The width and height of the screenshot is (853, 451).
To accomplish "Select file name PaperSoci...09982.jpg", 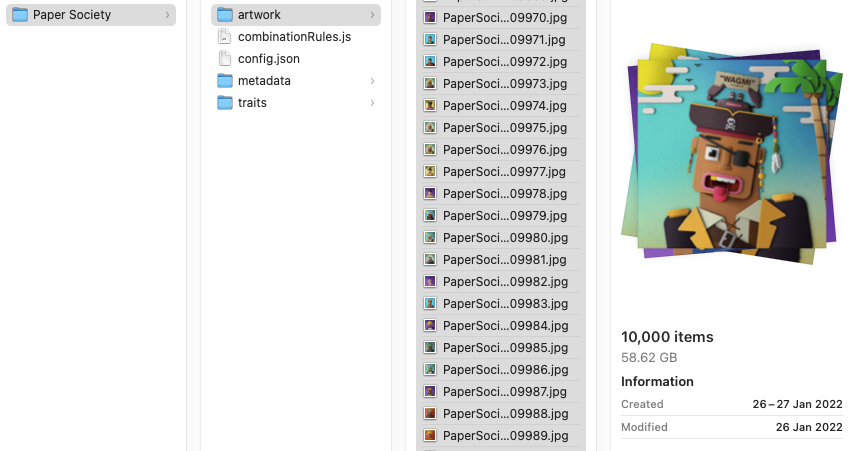I will (505, 281).
